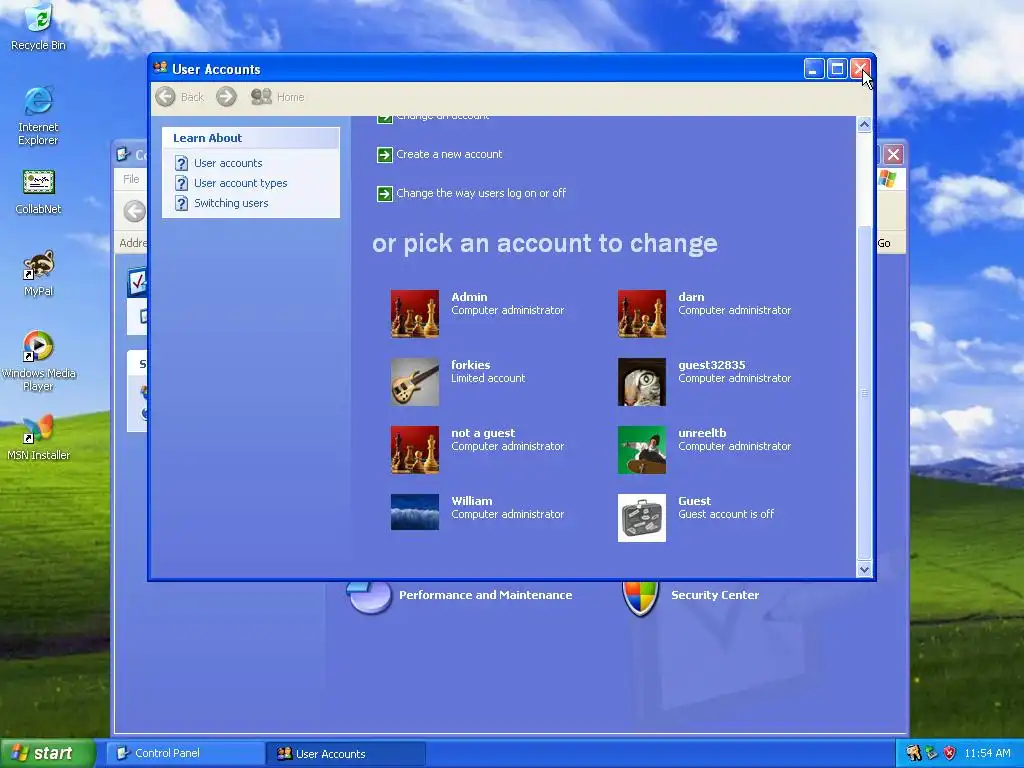Click the help icon beside User accounts
1024x768 pixels.
[x=182, y=163]
